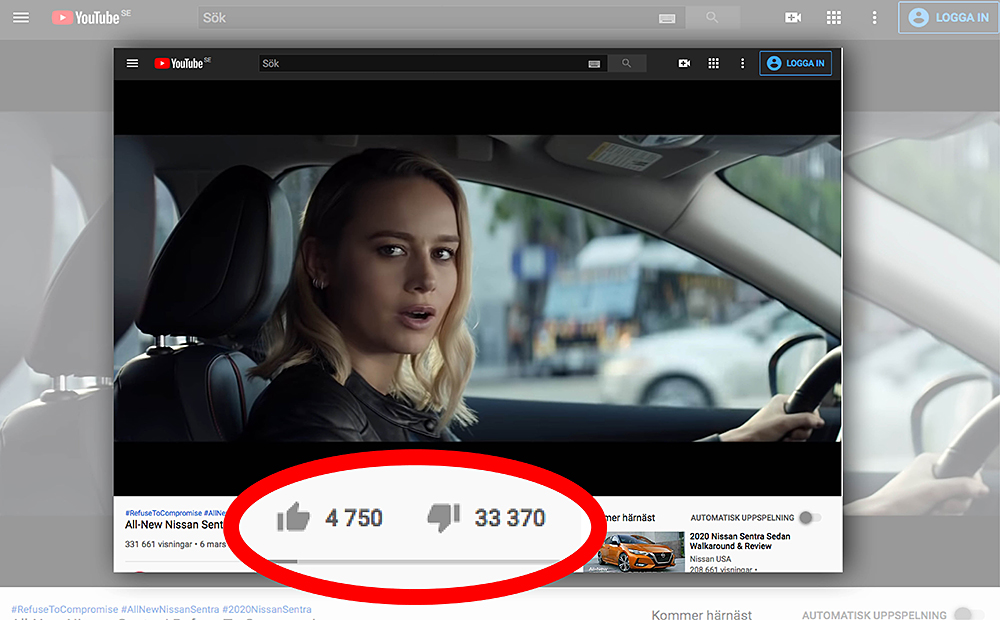
Task: Open three-dot settings menu on outer gray header
Action: pyautogui.click(x=874, y=18)
